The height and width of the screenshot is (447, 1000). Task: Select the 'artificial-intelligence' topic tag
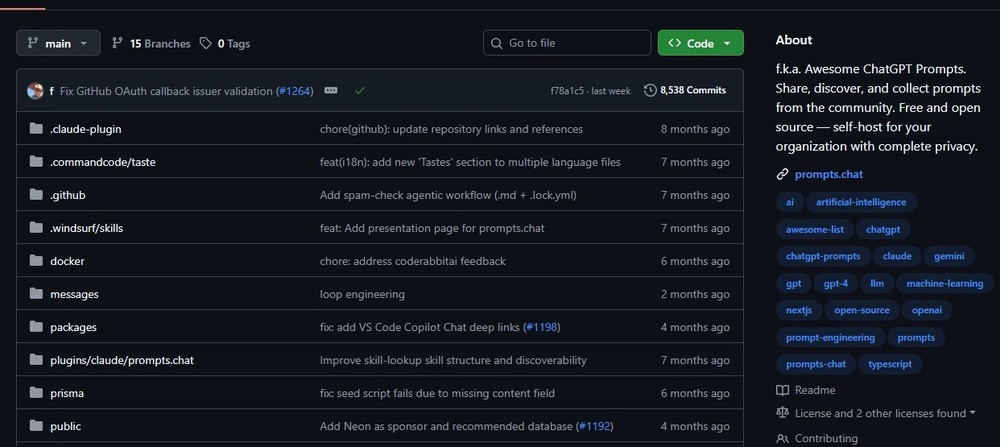(x=861, y=202)
